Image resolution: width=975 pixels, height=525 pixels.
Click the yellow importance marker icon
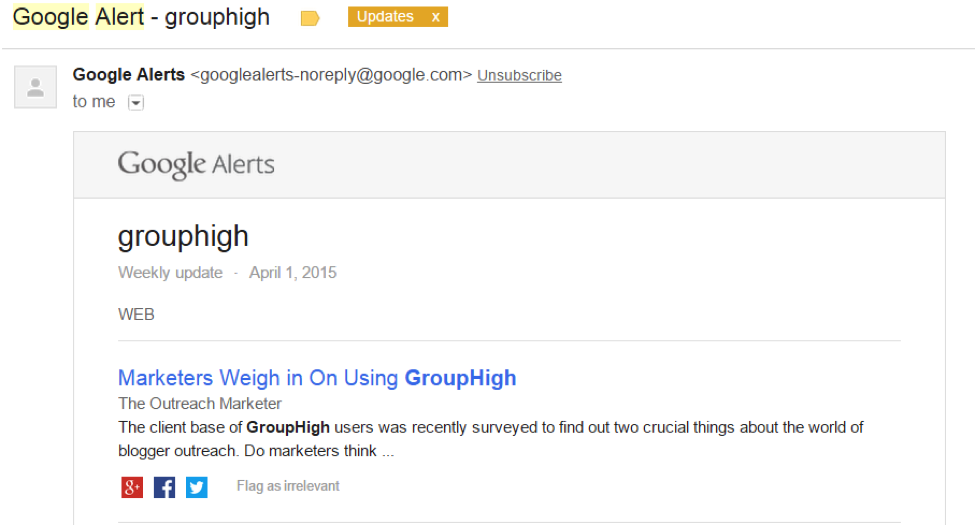tap(310, 18)
